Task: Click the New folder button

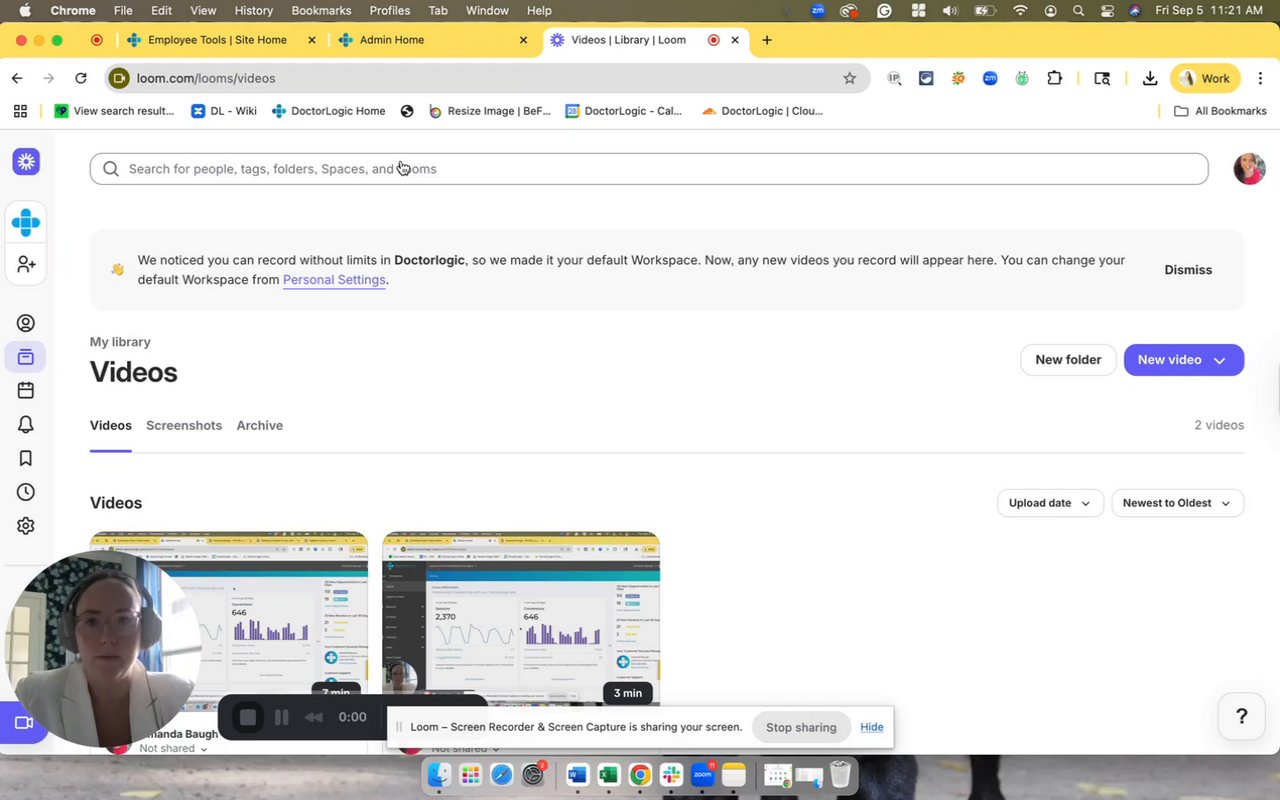Action: 1068,360
